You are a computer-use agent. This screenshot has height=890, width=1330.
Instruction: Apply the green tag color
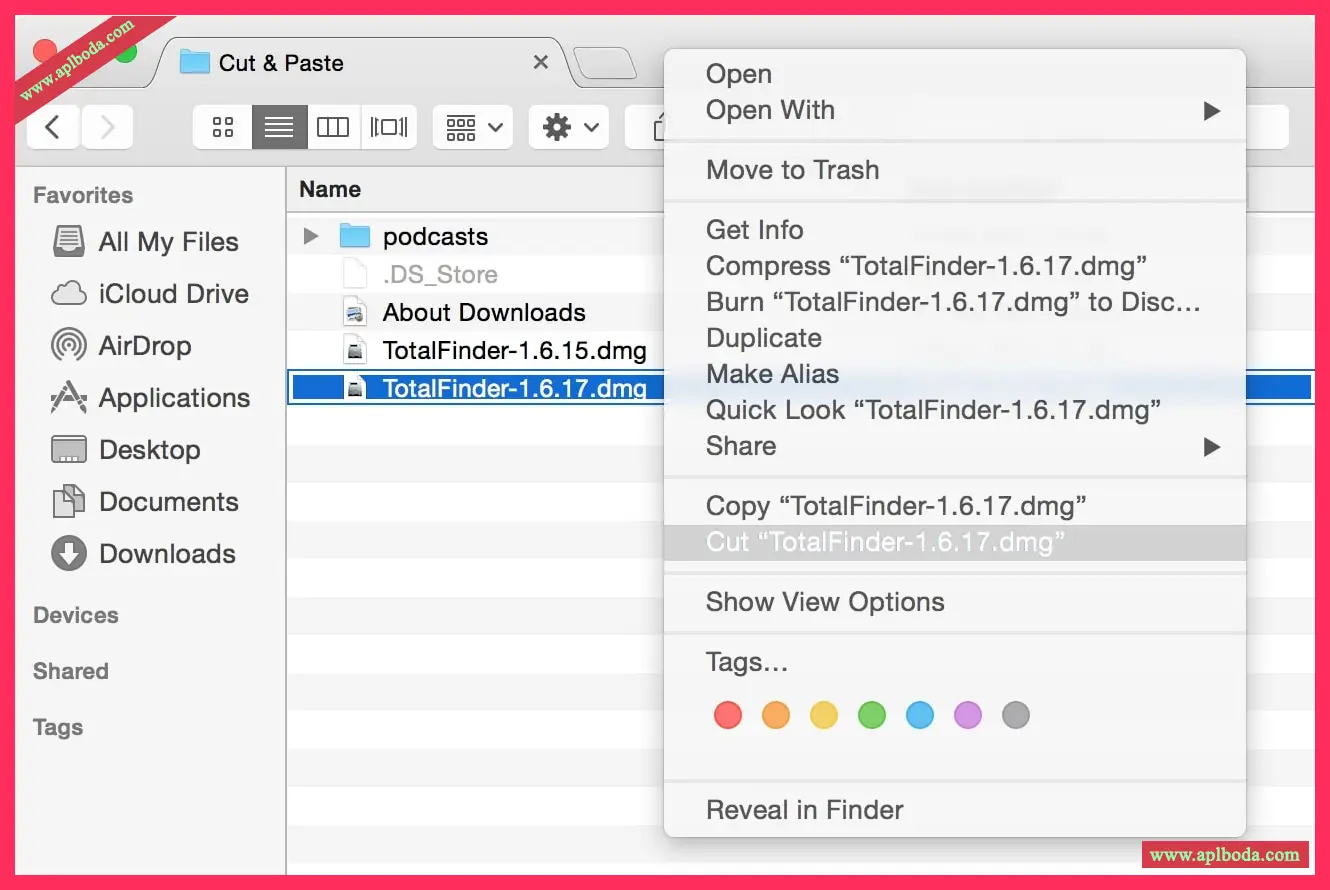pyautogui.click(x=872, y=715)
